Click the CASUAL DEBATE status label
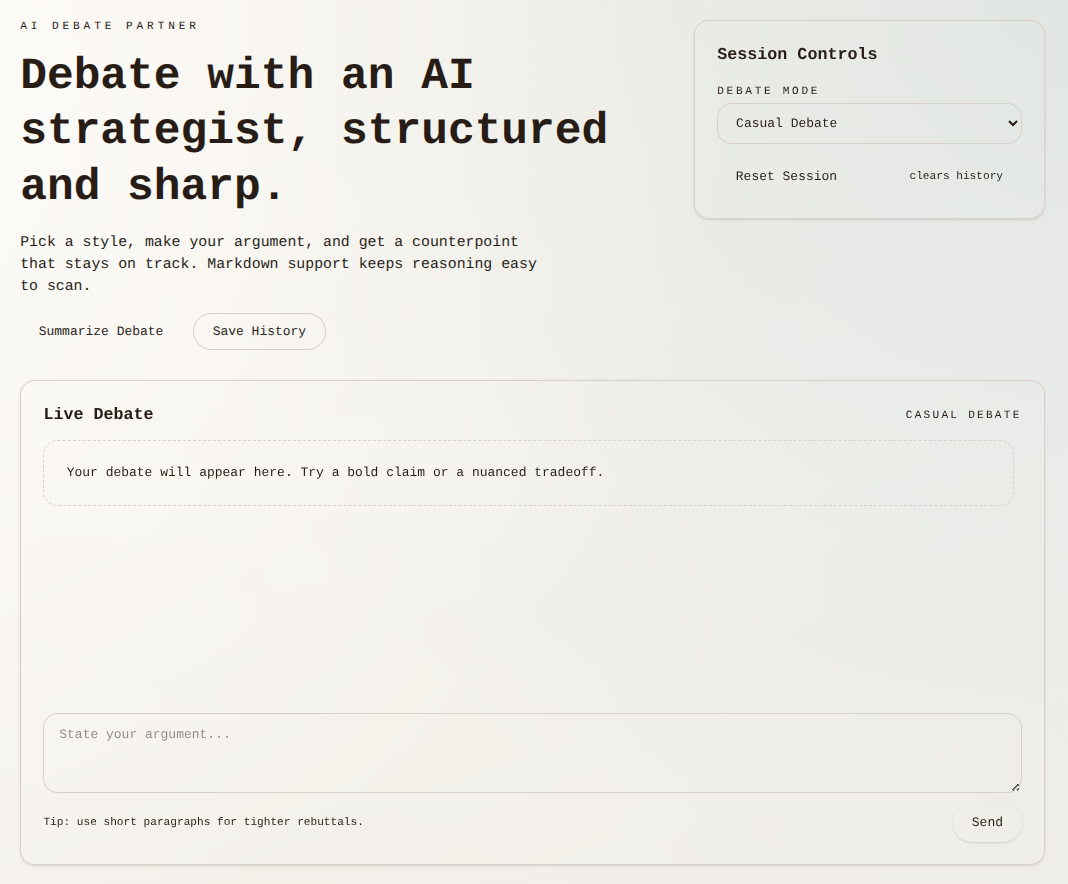Viewport: 1068px width, 884px height. [963, 414]
